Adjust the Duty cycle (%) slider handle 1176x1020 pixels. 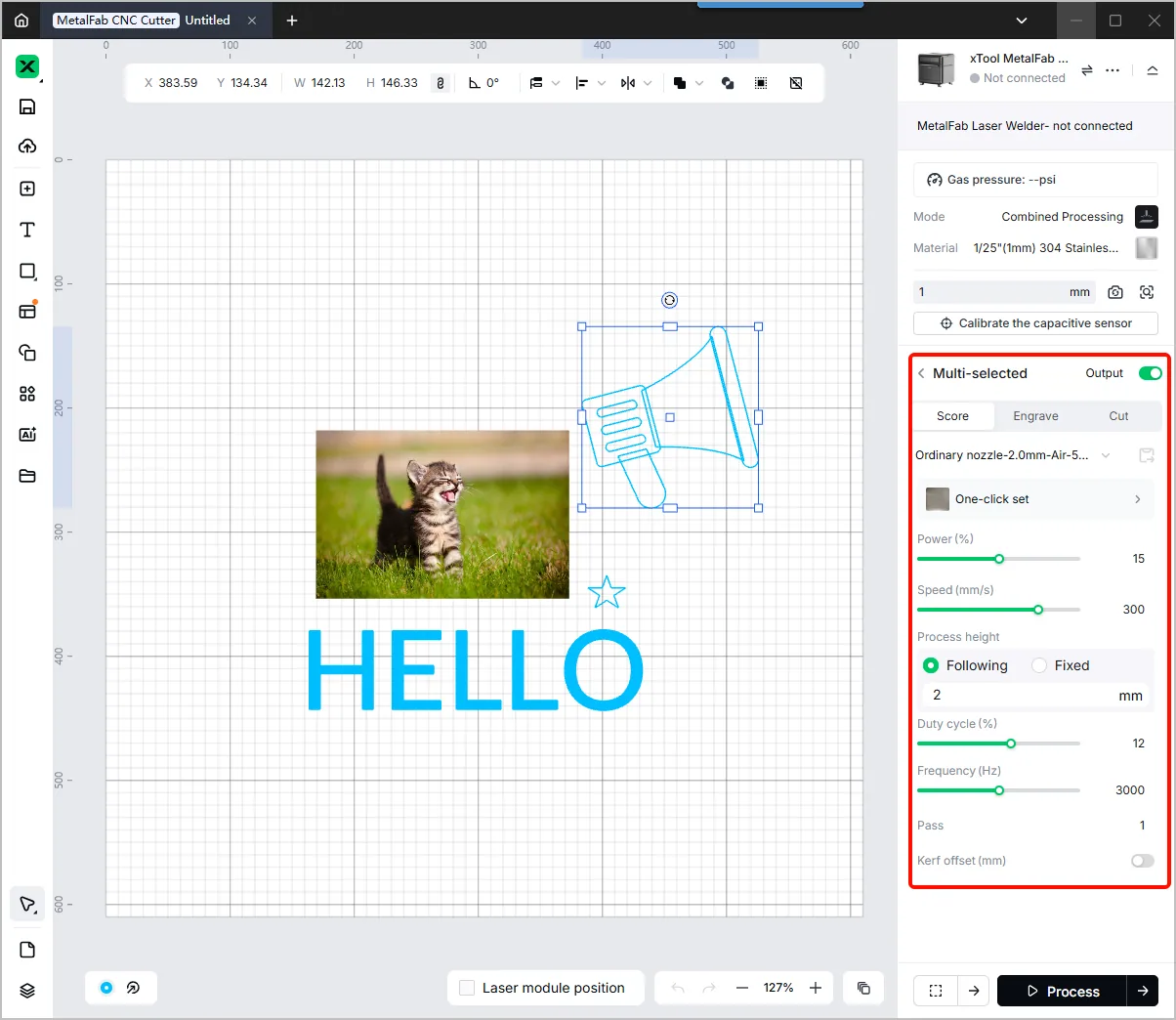1011,744
